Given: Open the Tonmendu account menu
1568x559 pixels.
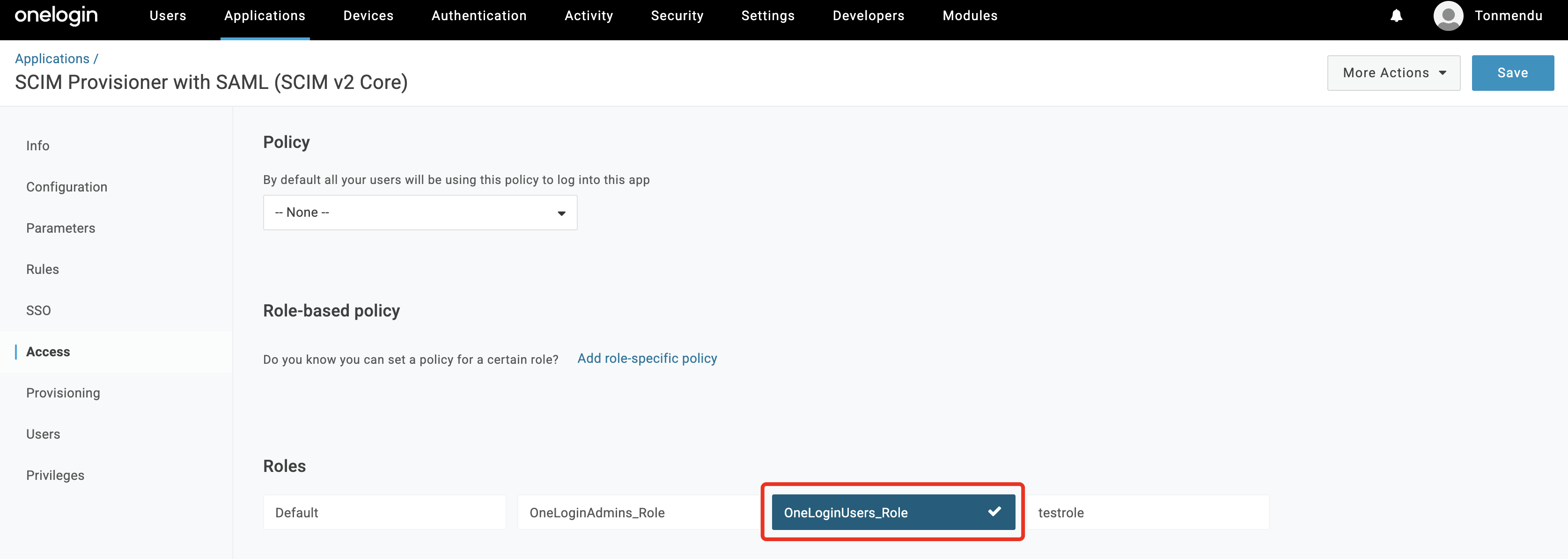Looking at the screenshot, I should pos(1508,16).
